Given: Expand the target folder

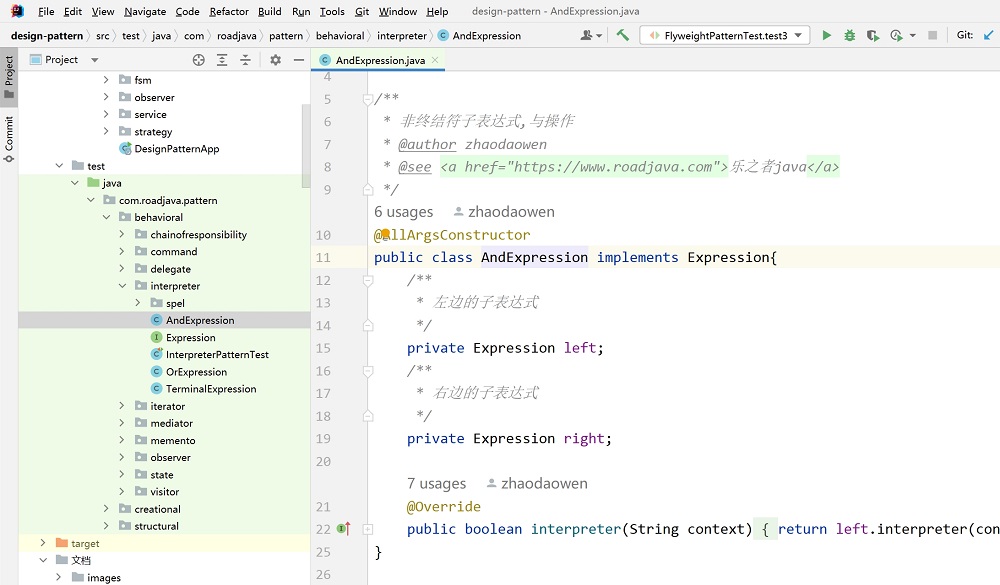Looking at the screenshot, I should pyautogui.click(x=43, y=543).
